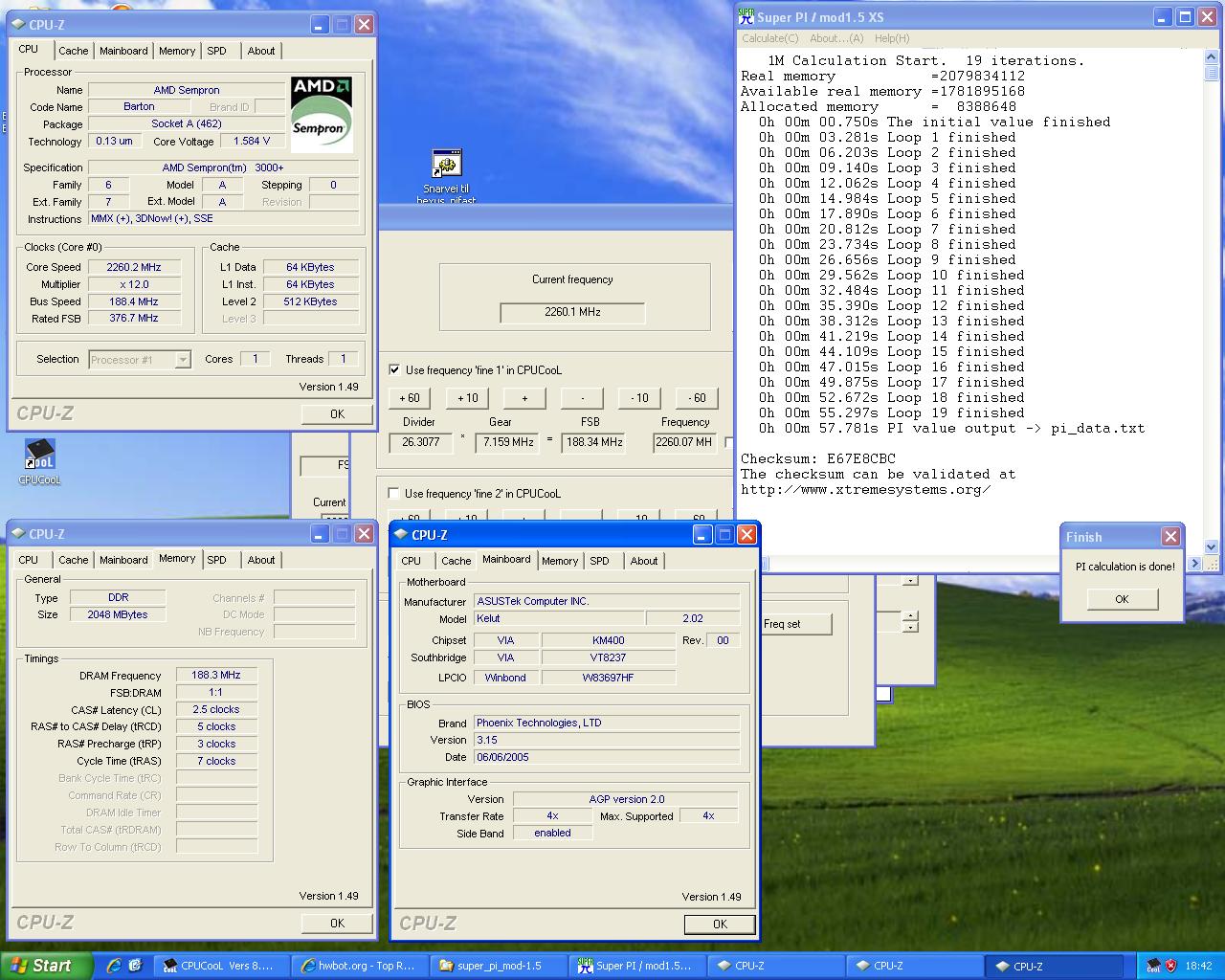The image size is (1225, 980).
Task: Click the '- 10' frequency button in CPUCooL
Action: [x=639, y=398]
